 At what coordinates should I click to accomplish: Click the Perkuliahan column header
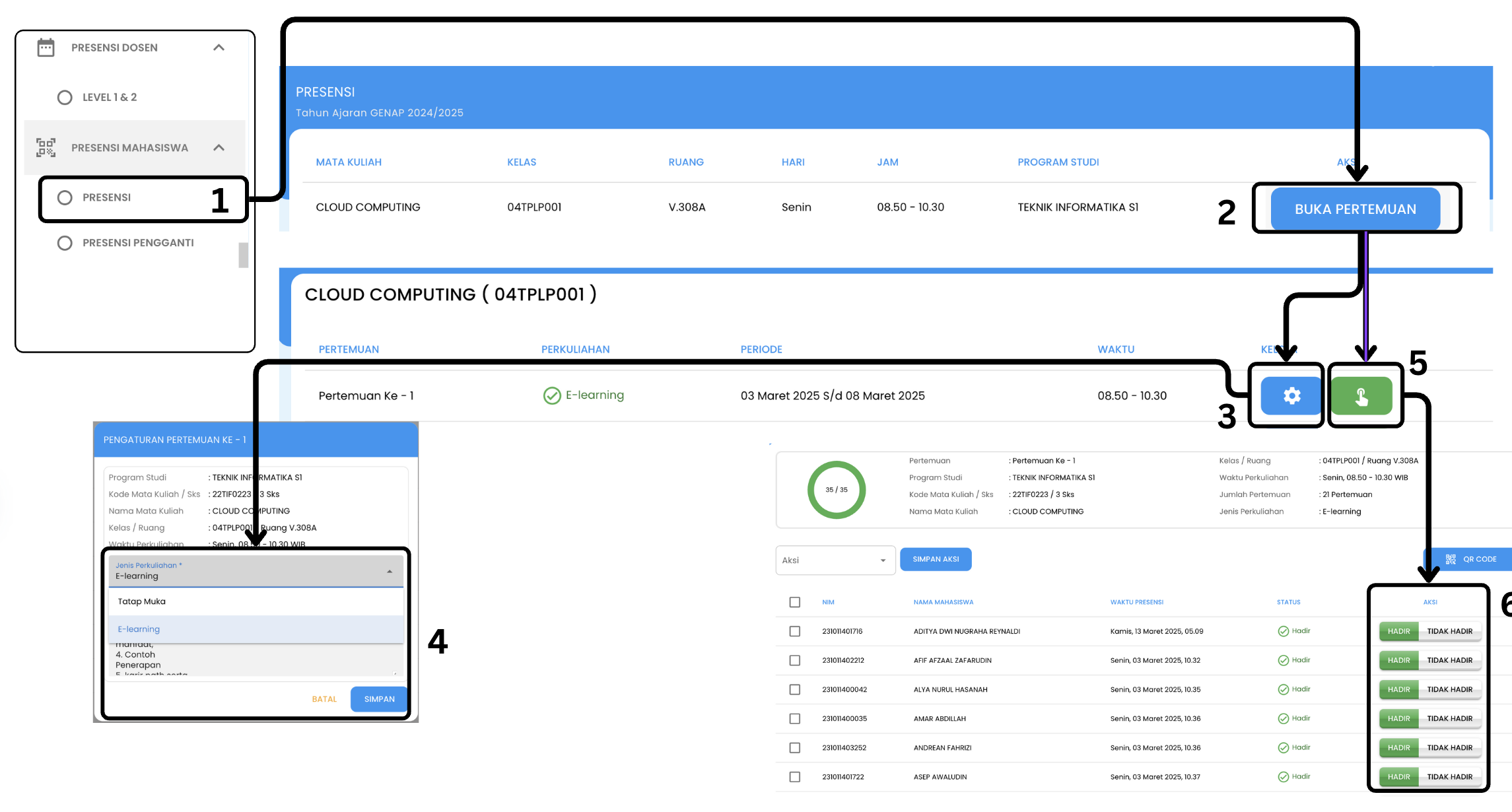(575, 349)
